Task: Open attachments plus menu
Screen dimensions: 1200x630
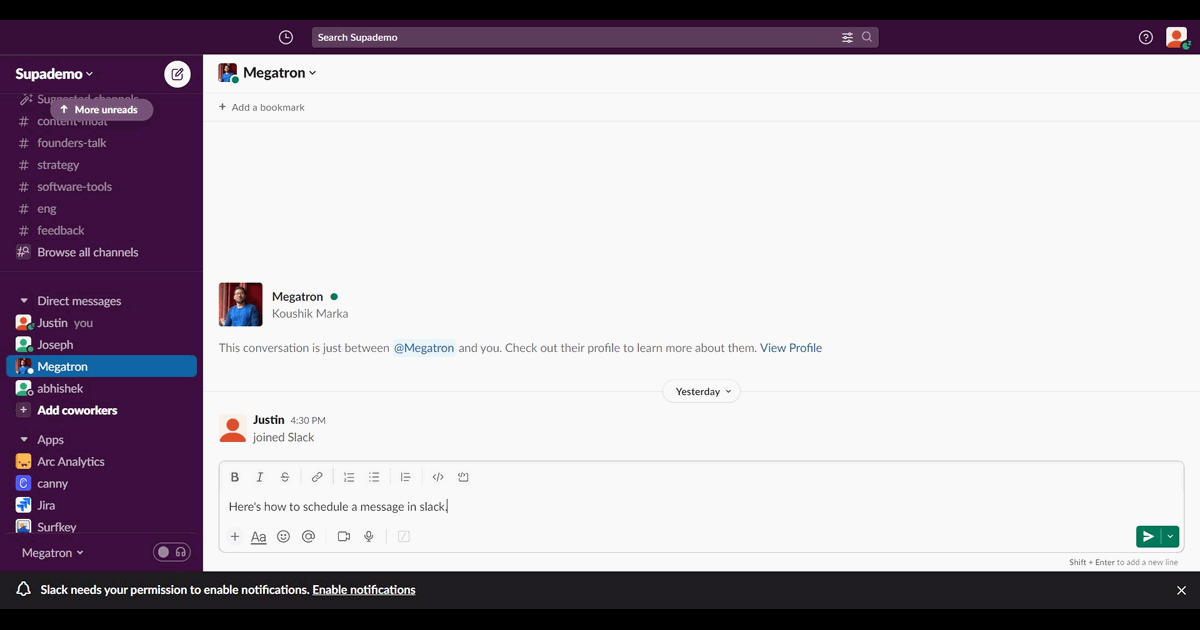Action: pyautogui.click(x=235, y=537)
